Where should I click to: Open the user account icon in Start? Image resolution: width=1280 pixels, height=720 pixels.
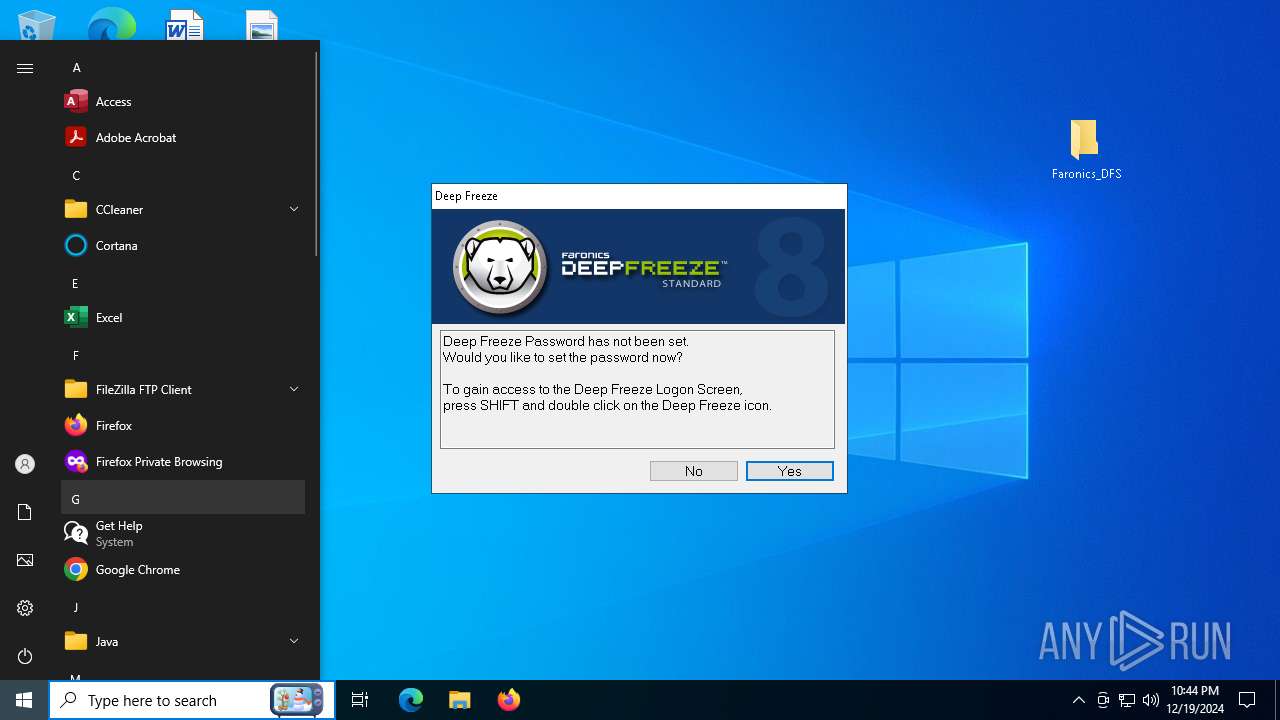pyautogui.click(x=25, y=464)
